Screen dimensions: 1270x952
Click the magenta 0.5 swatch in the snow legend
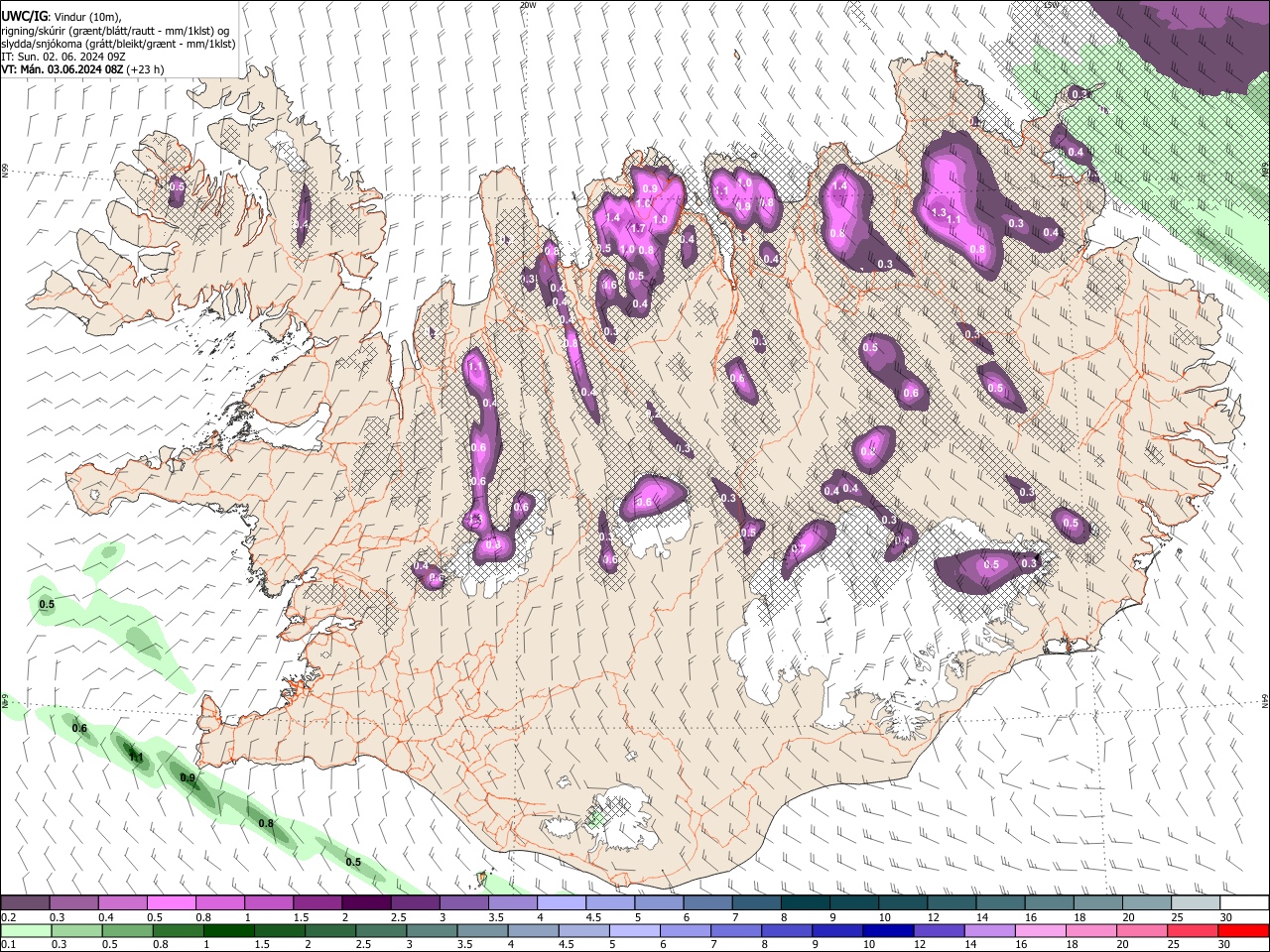coord(171,903)
